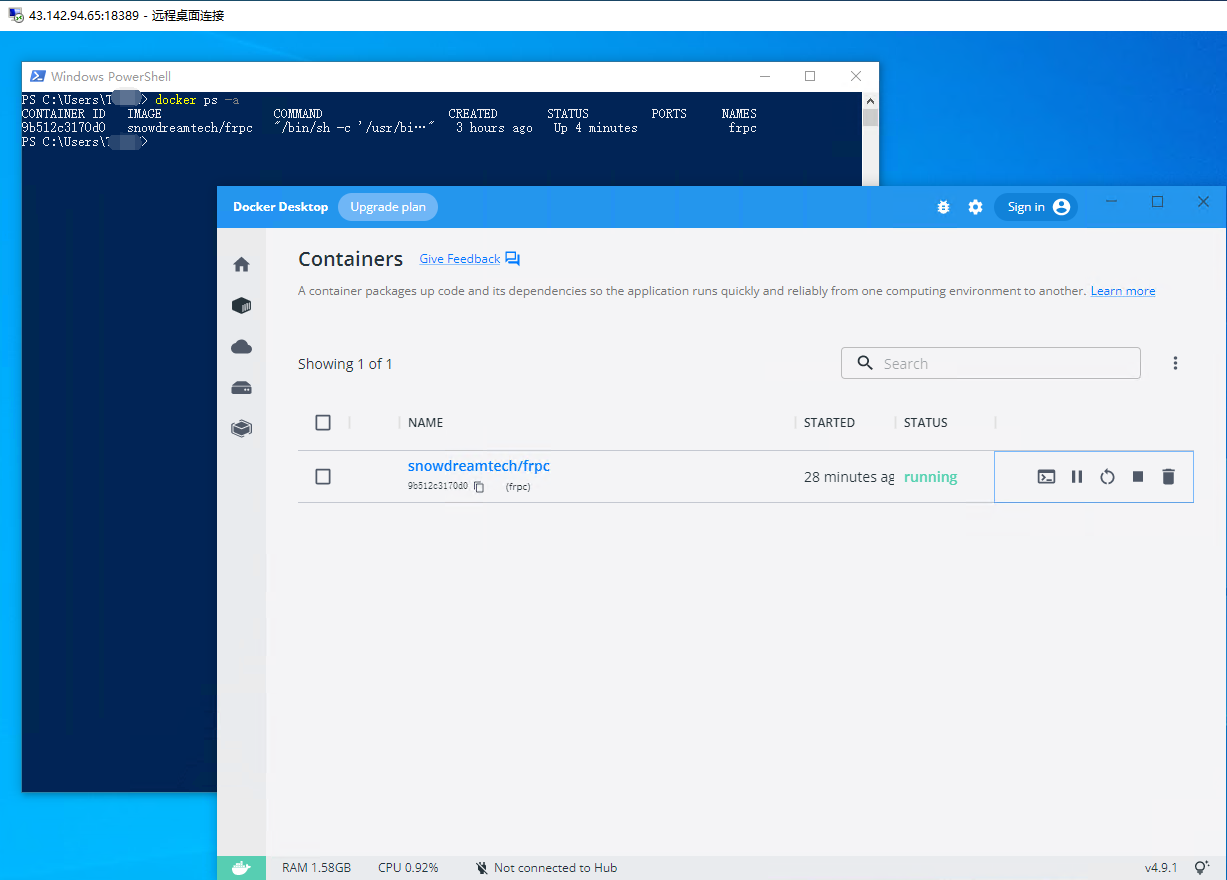Open the Dev Environments sidebar icon
Screen dimensions: 1227x880
[x=241, y=429]
